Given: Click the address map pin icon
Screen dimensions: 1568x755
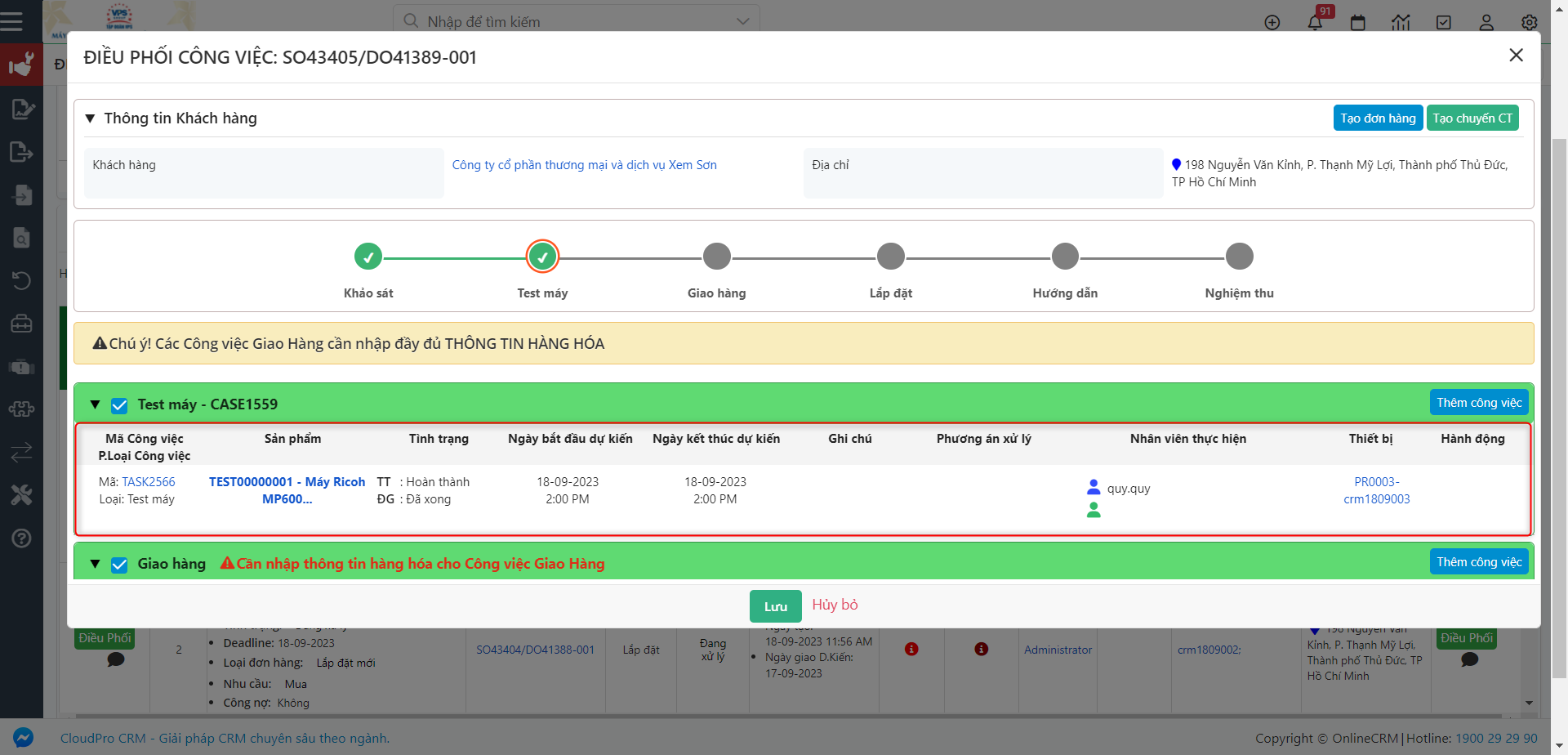Looking at the screenshot, I should point(1176,164).
